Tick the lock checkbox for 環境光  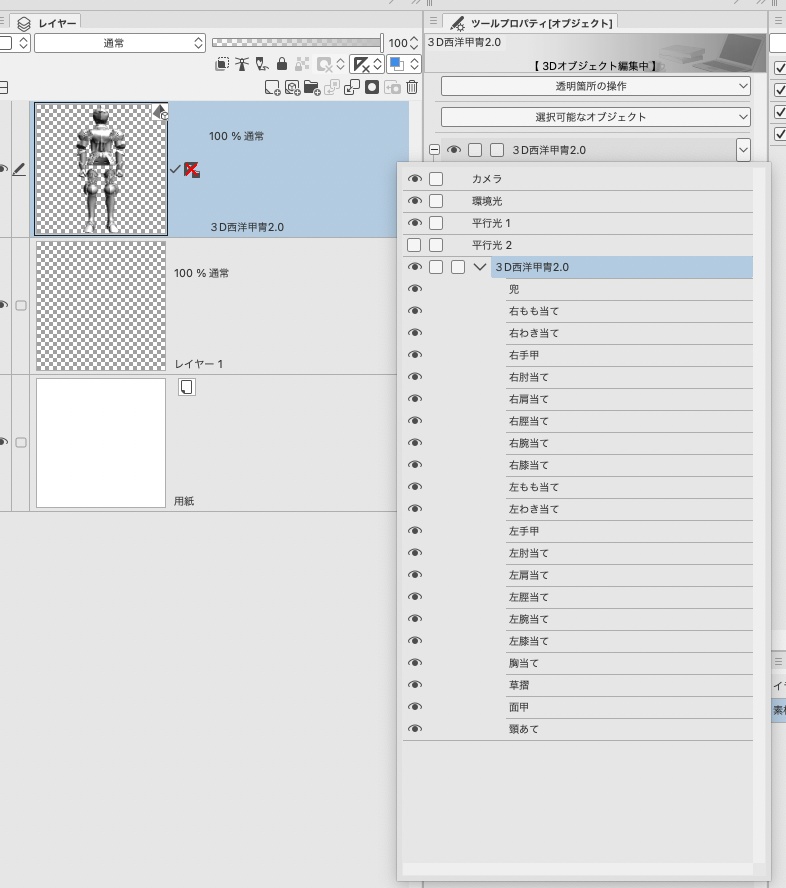(436, 201)
